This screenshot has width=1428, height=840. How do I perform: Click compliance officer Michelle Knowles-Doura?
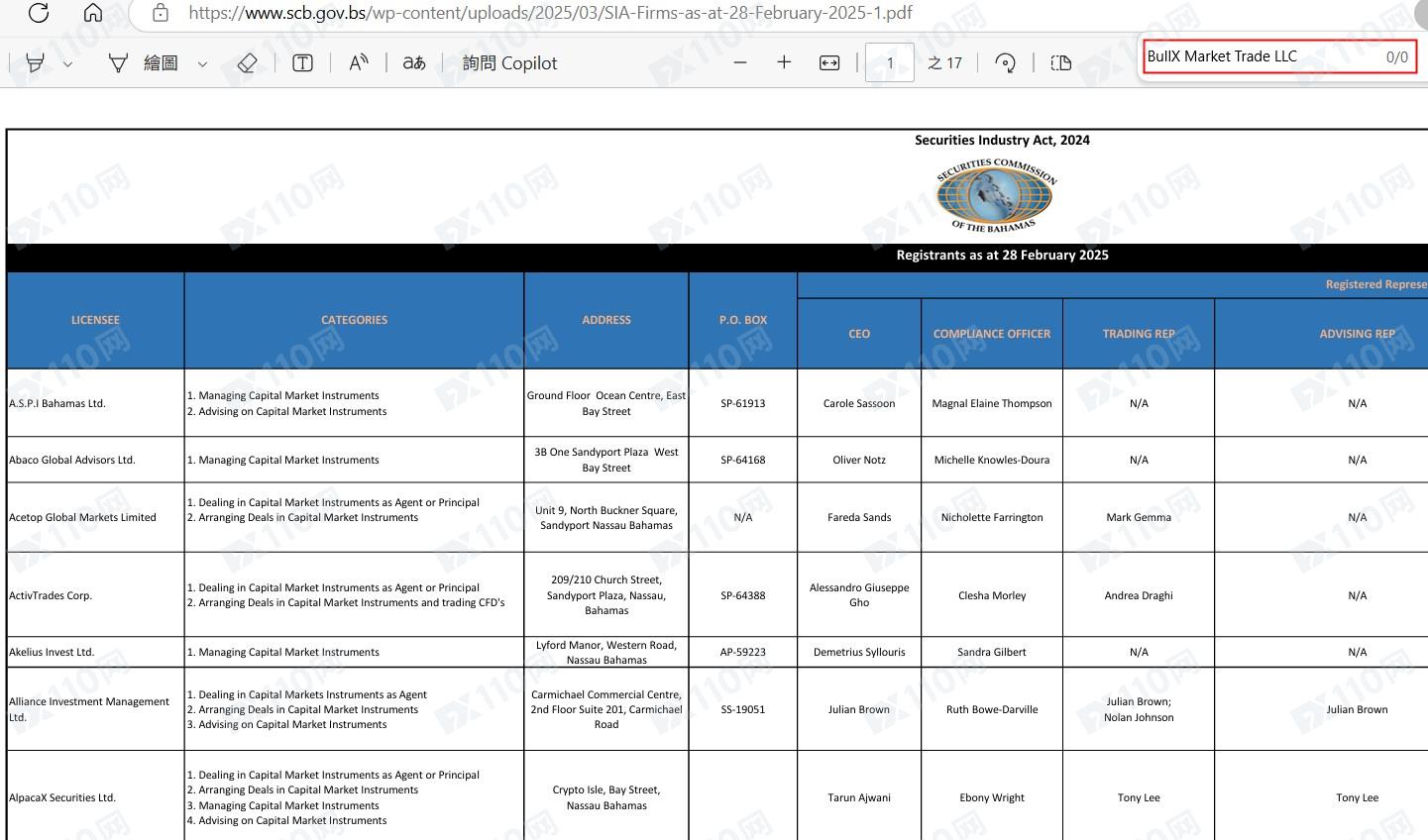[x=992, y=460]
